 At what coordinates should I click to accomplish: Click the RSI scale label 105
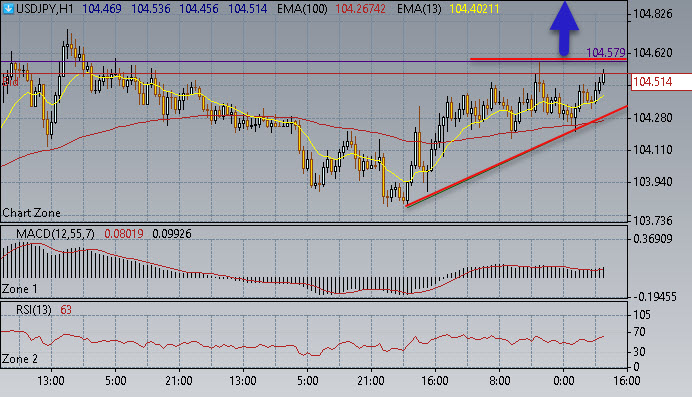642,315
